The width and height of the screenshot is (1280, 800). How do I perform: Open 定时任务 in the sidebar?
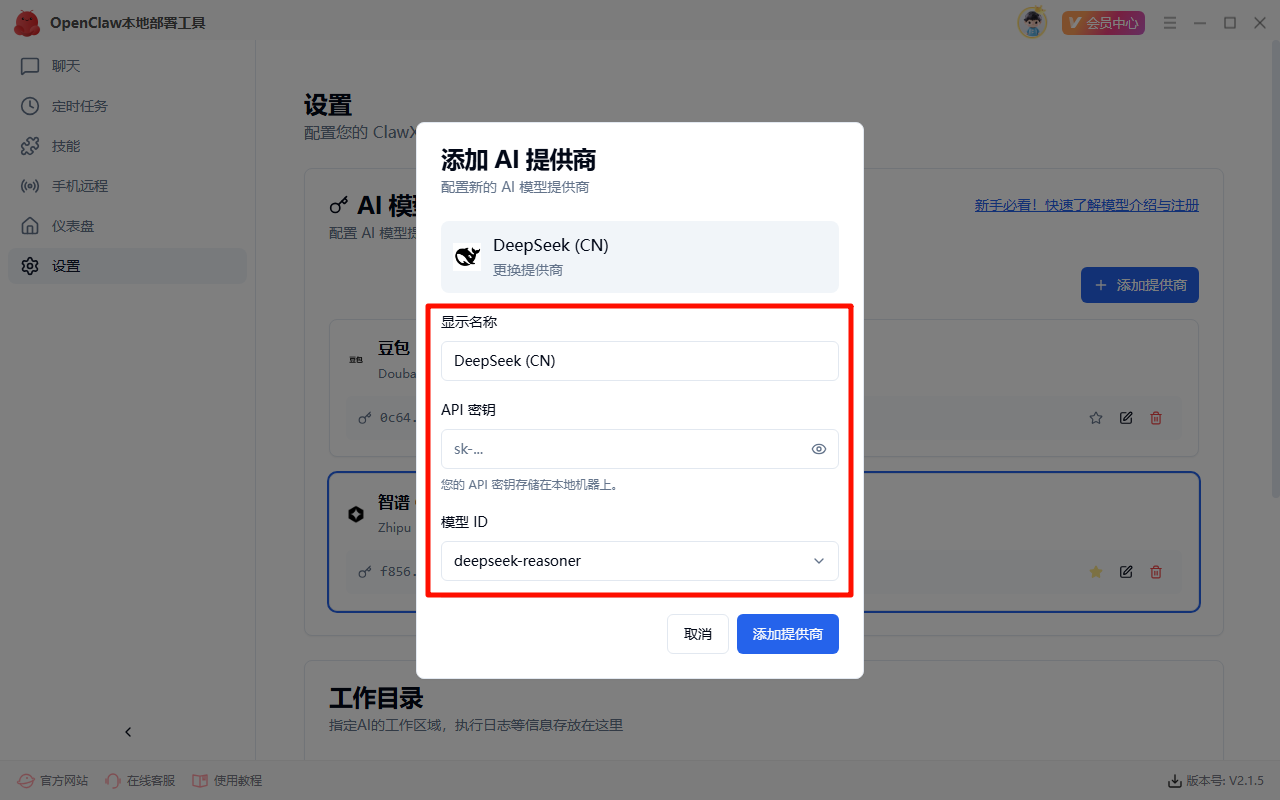(x=79, y=106)
